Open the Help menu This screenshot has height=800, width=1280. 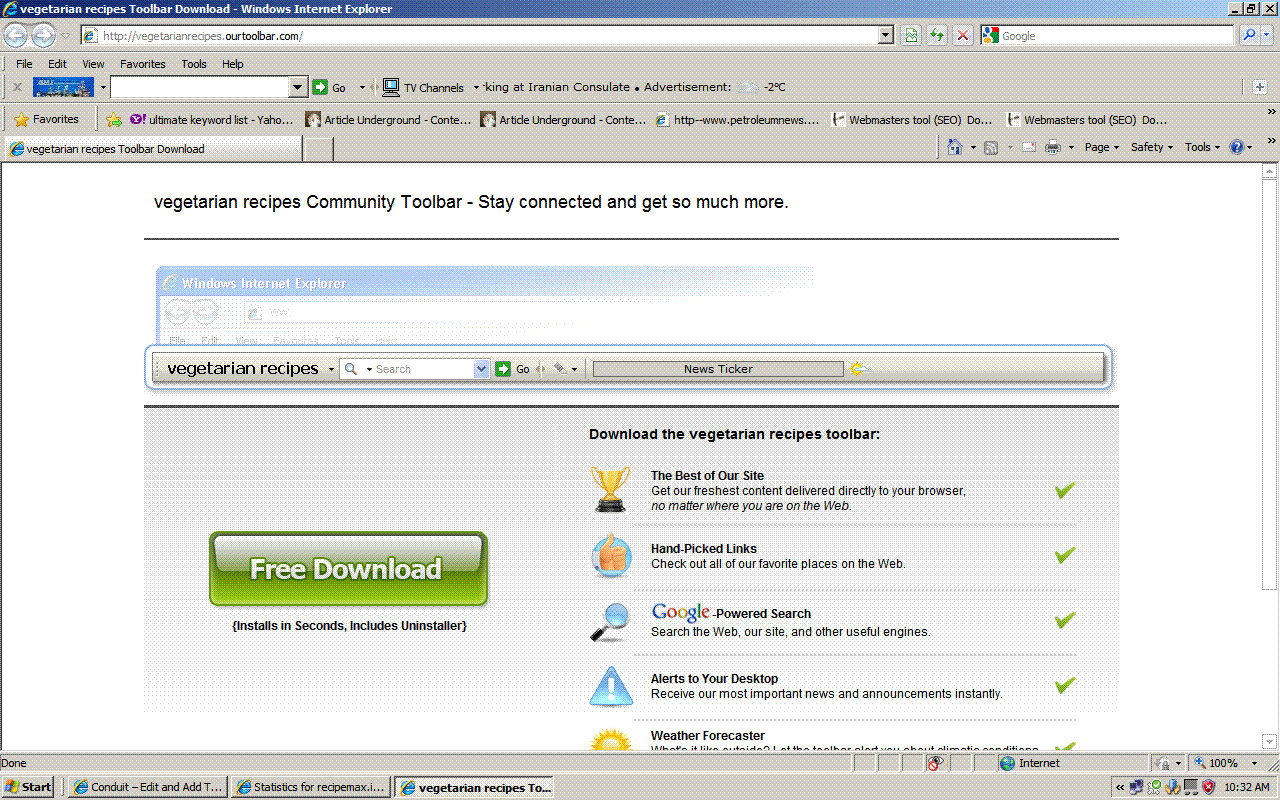(x=233, y=64)
